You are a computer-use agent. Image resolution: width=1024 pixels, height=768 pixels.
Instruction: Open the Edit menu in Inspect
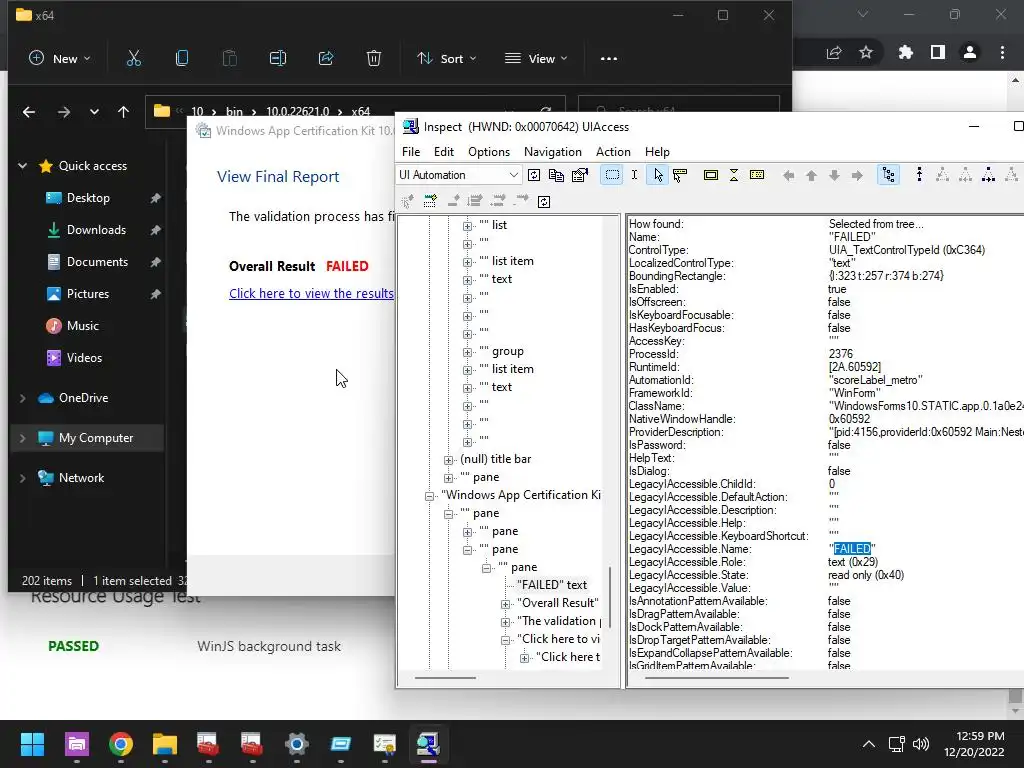(443, 152)
